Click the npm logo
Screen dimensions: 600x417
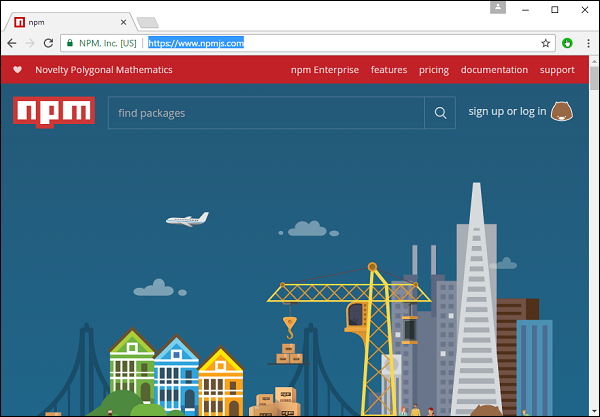(x=54, y=112)
